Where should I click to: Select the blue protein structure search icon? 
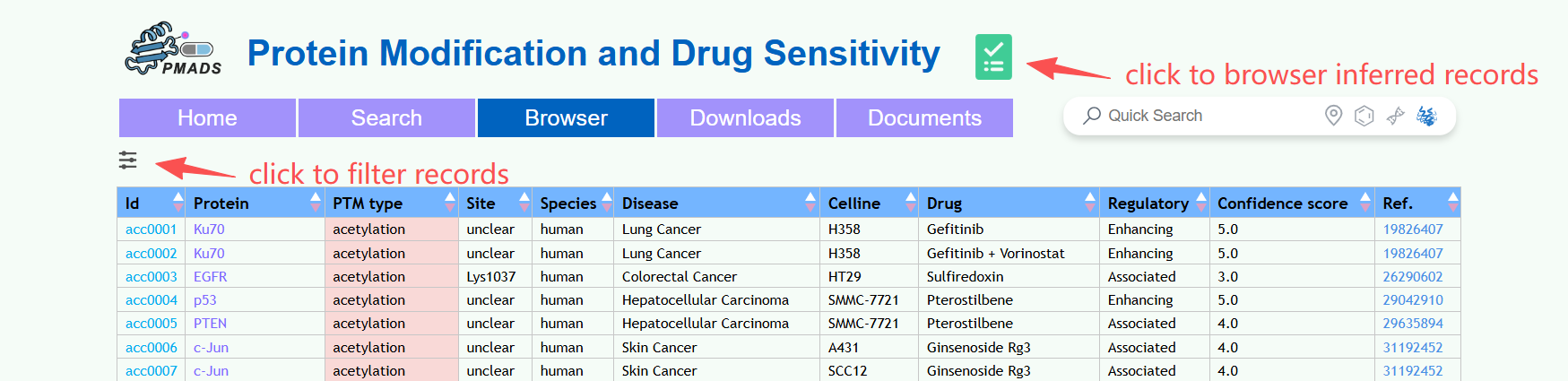coord(1426,116)
